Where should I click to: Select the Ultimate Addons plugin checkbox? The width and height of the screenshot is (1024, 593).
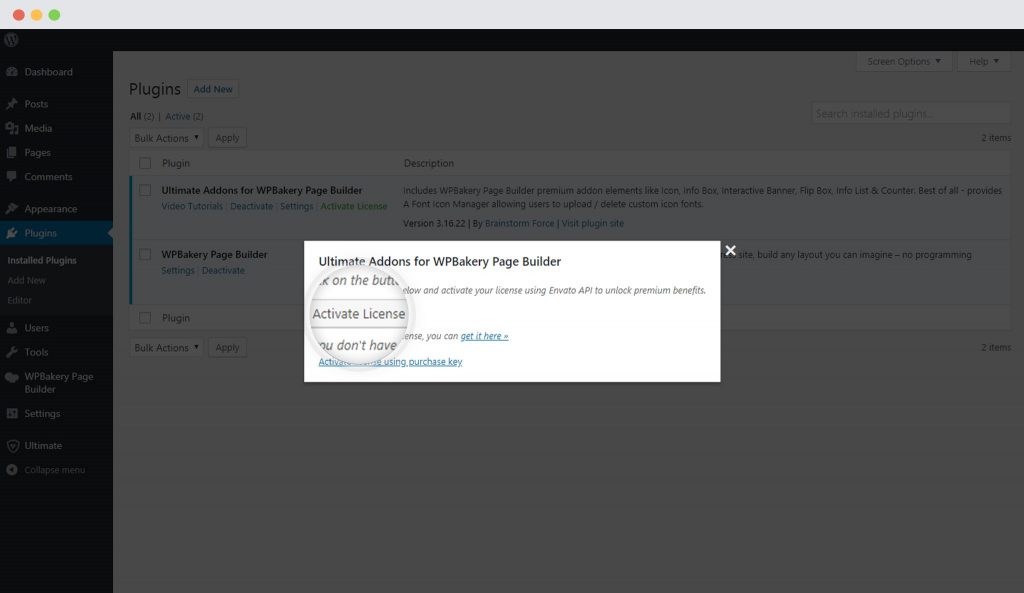click(145, 190)
